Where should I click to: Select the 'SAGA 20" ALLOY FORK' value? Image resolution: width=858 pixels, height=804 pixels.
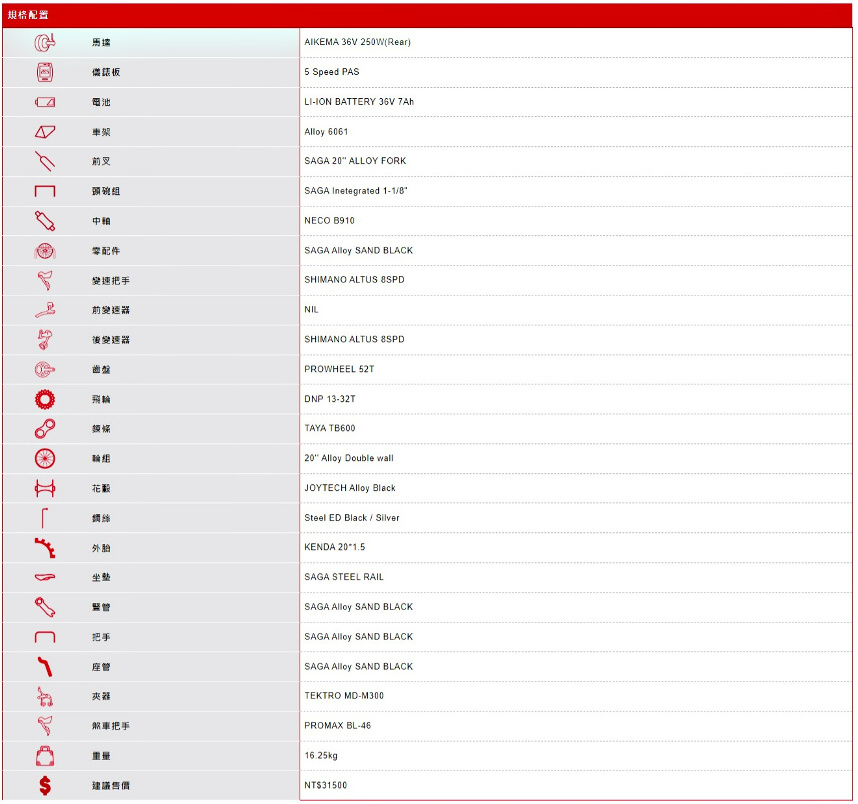[355, 161]
